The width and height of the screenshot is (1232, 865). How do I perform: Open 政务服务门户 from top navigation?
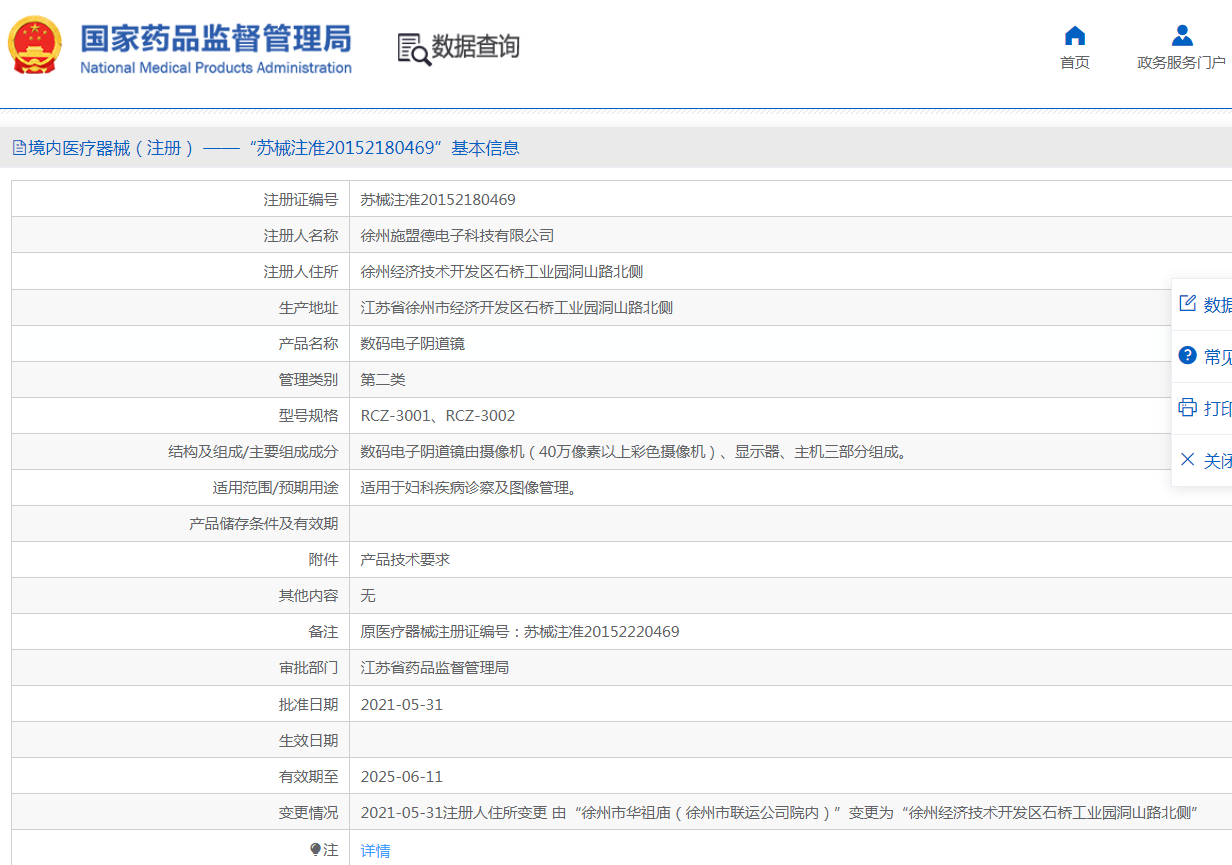(x=1181, y=63)
